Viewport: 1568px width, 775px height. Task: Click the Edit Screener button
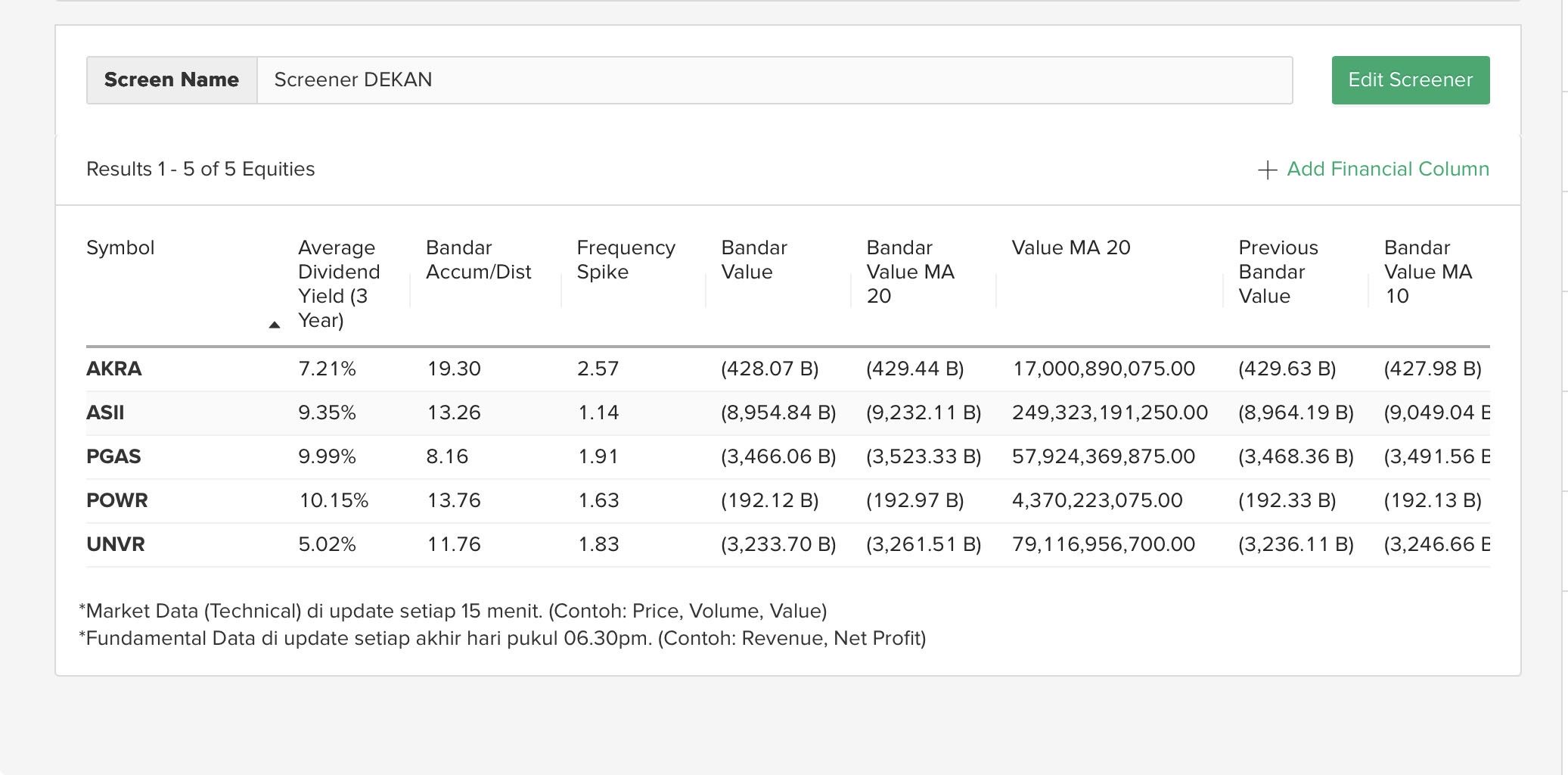point(1410,80)
